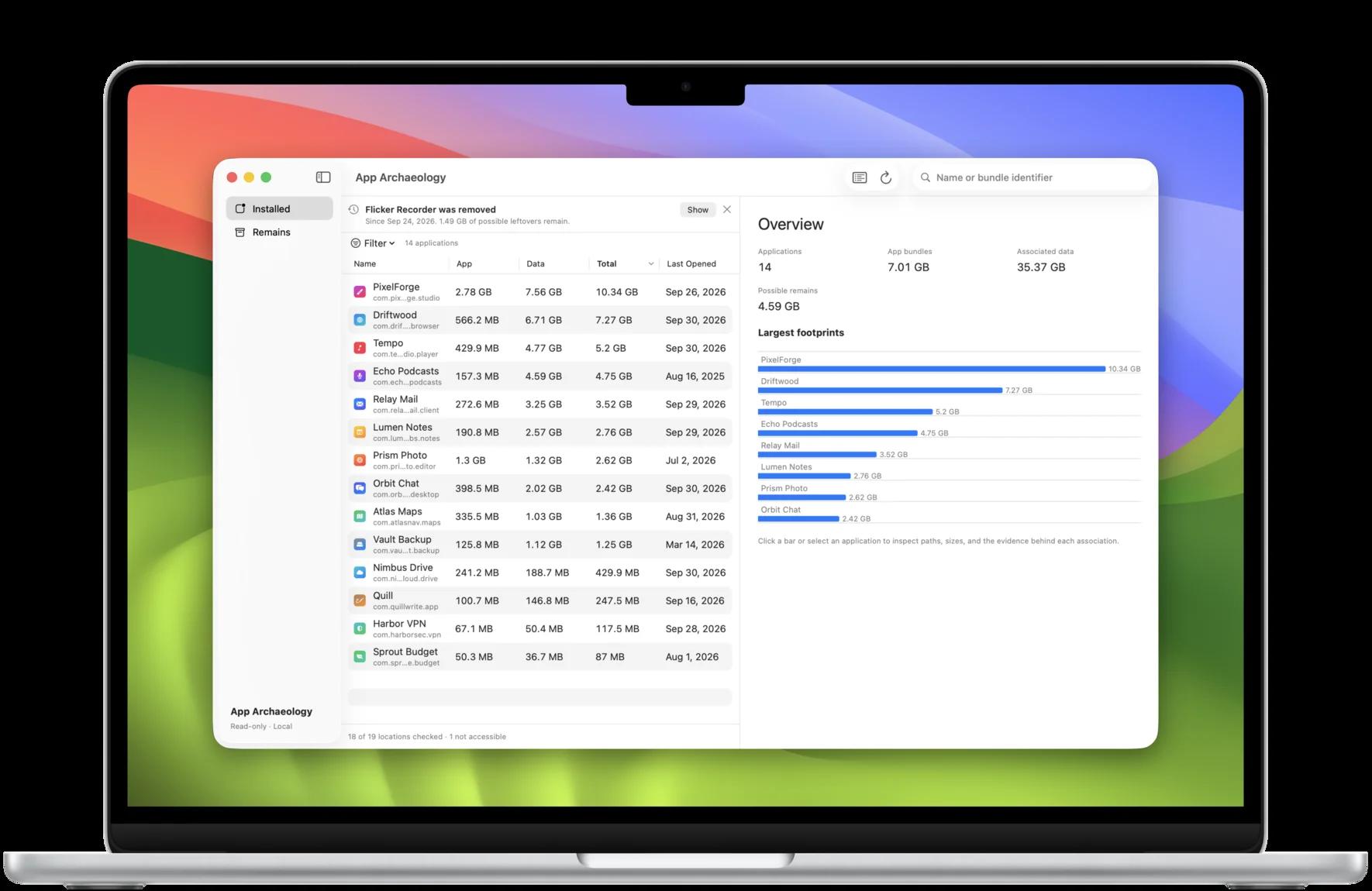Image resolution: width=1372 pixels, height=891 pixels.
Task: Click the date Mar 14, 2026
Action: pyautogui.click(x=695, y=545)
